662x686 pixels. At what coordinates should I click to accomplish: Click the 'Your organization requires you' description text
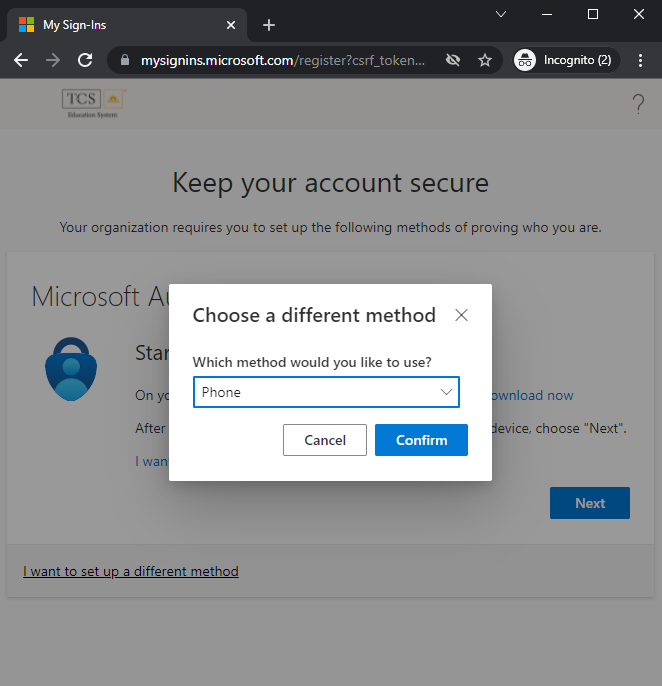[x=331, y=228]
